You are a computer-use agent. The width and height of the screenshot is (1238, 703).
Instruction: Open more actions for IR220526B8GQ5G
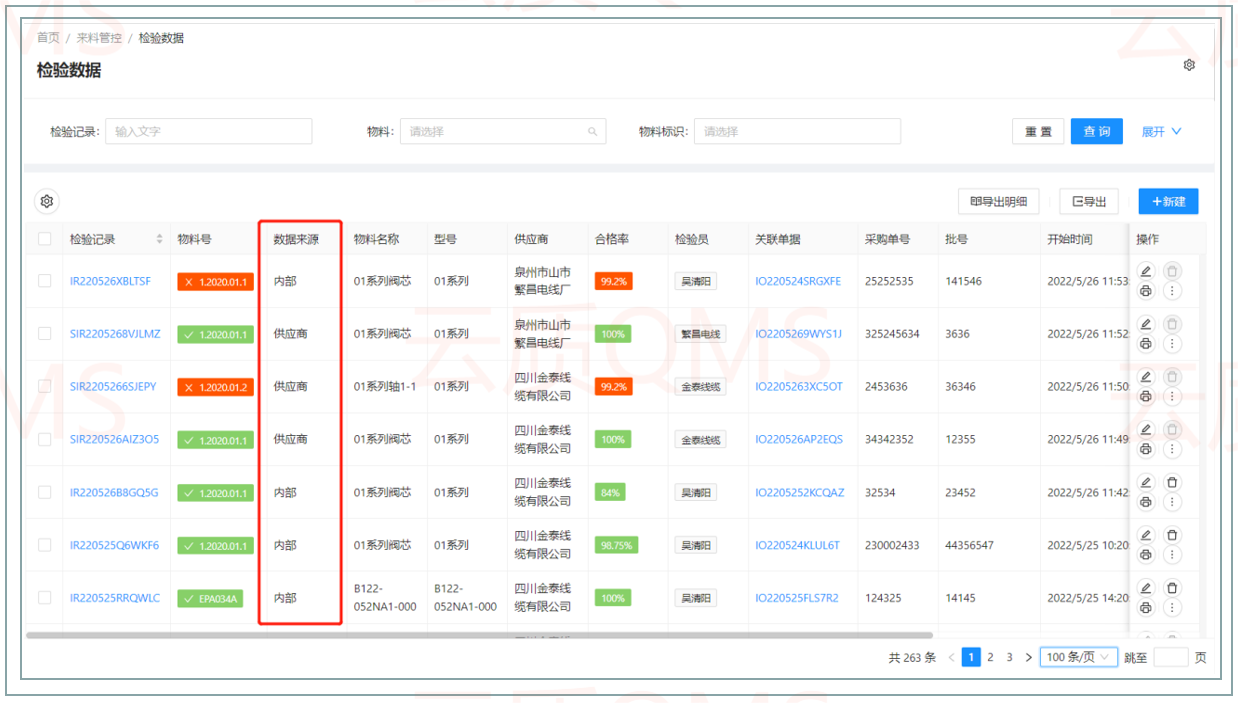click(x=1173, y=502)
